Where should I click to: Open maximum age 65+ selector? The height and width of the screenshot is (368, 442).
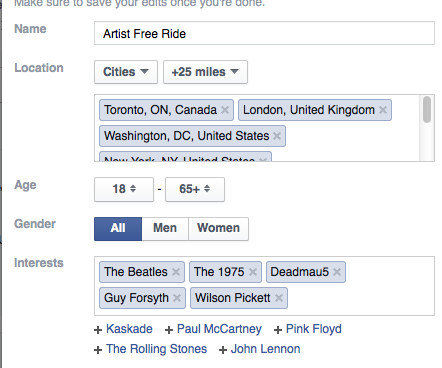tap(195, 189)
